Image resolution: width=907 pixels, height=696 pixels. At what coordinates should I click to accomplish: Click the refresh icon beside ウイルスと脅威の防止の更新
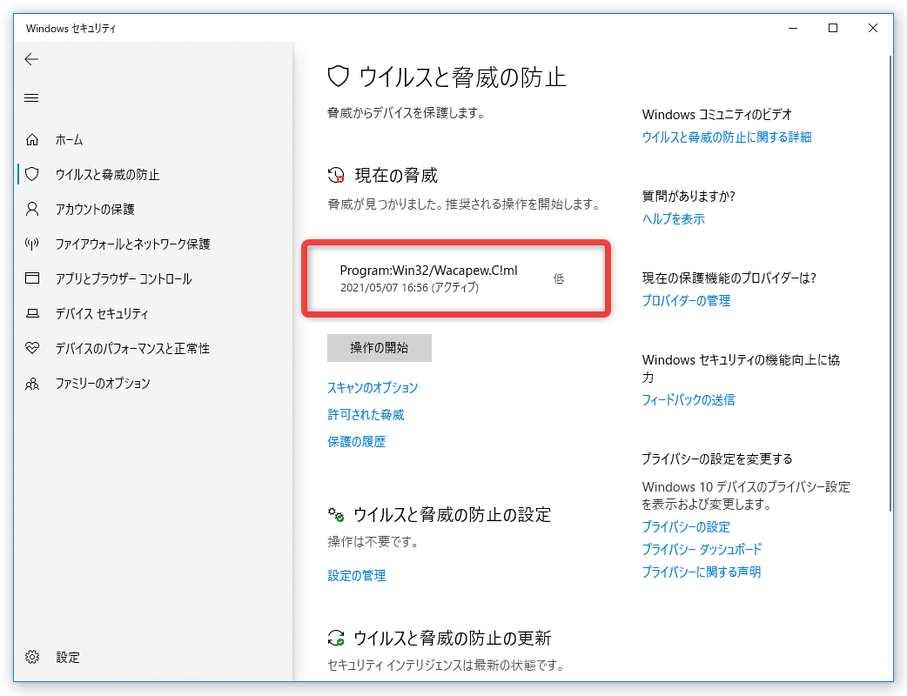click(x=336, y=638)
